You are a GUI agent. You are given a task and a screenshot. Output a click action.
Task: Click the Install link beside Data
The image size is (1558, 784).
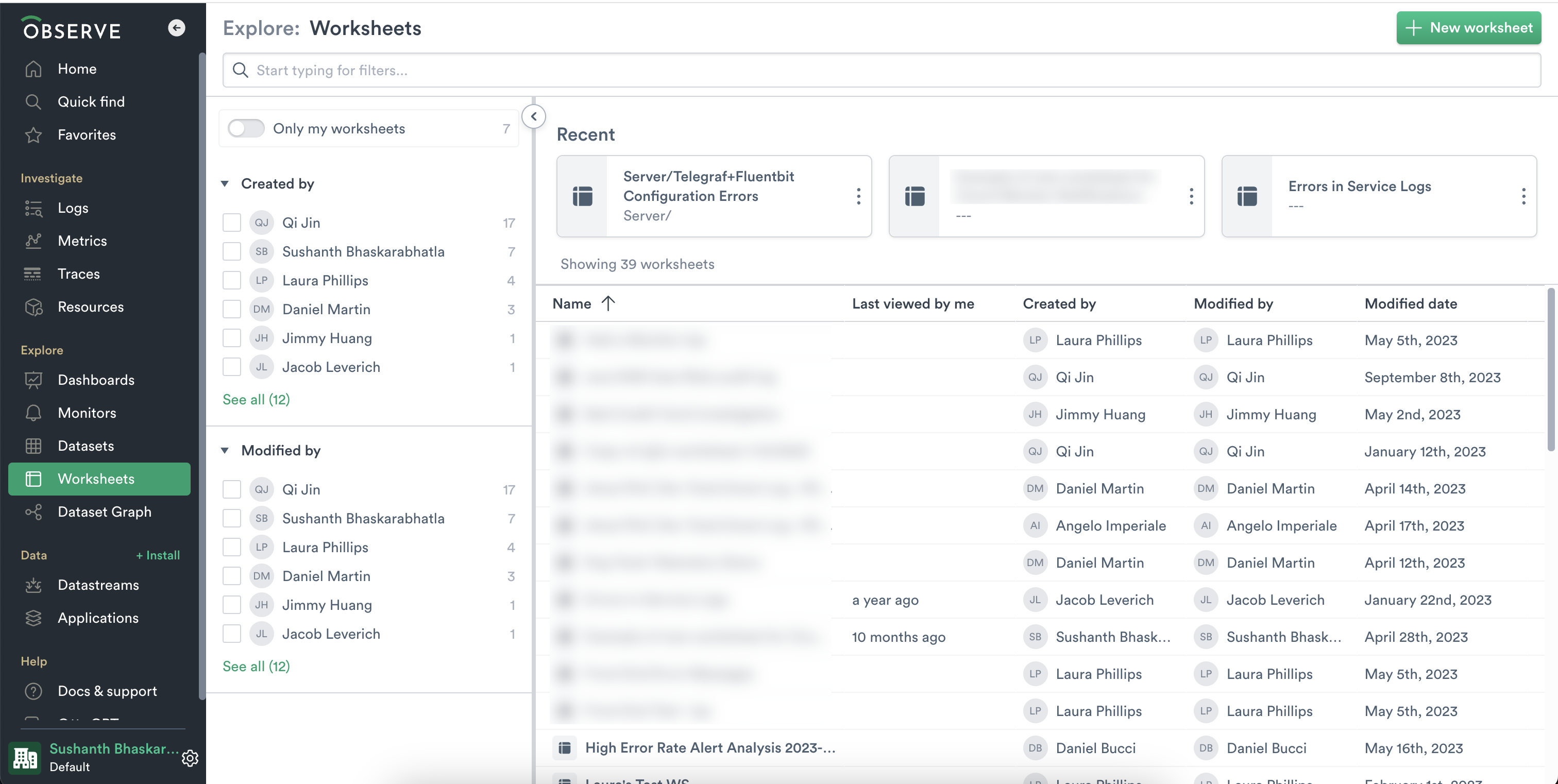(158, 555)
